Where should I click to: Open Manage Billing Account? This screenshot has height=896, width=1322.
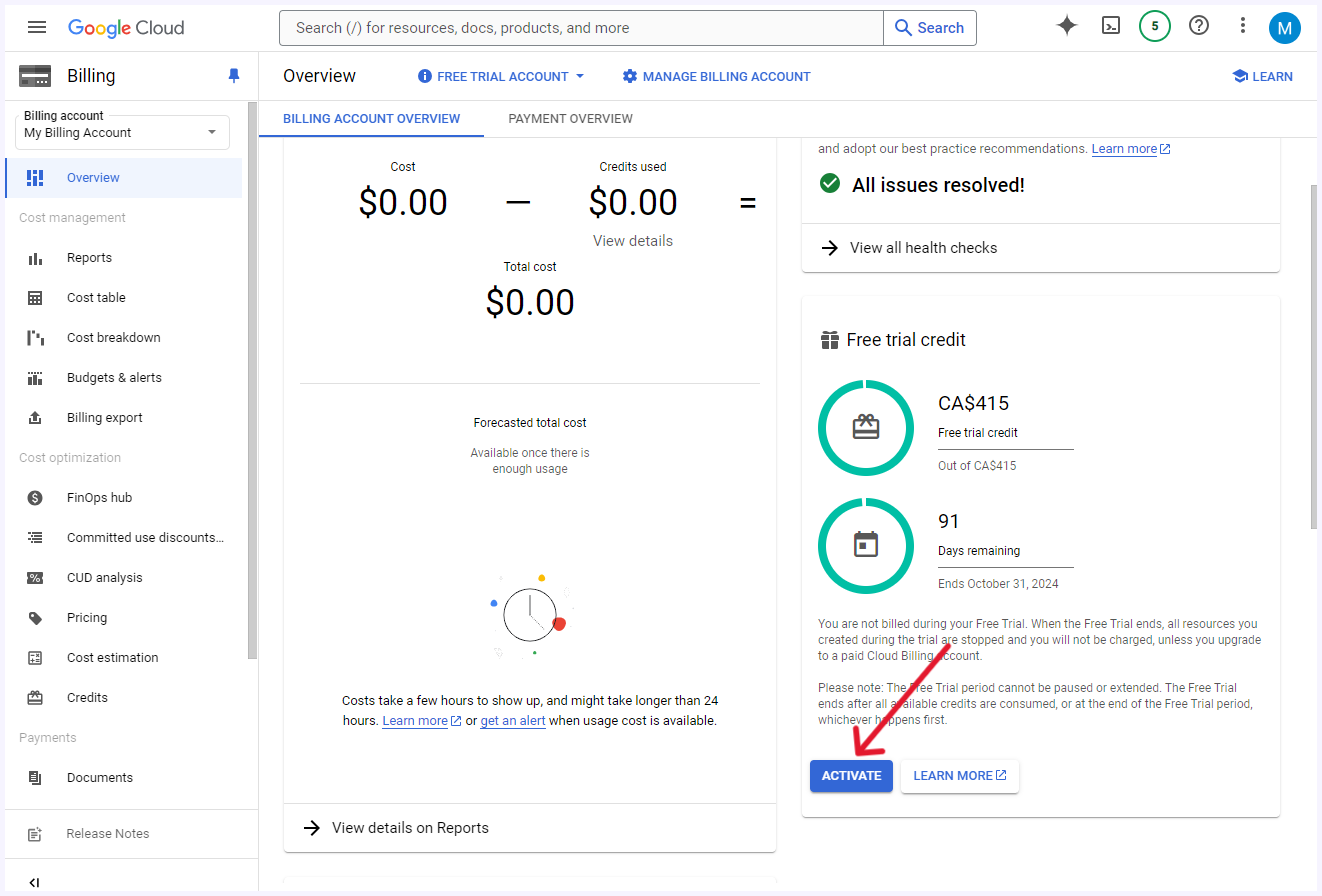coord(716,76)
